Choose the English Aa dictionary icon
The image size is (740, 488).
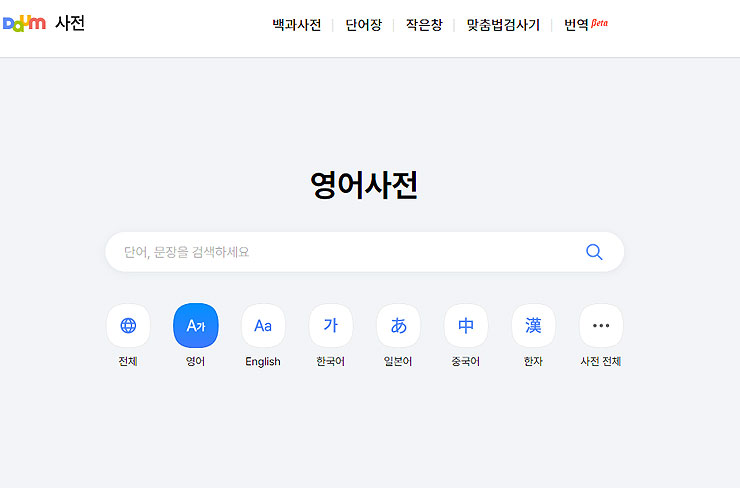tap(263, 326)
